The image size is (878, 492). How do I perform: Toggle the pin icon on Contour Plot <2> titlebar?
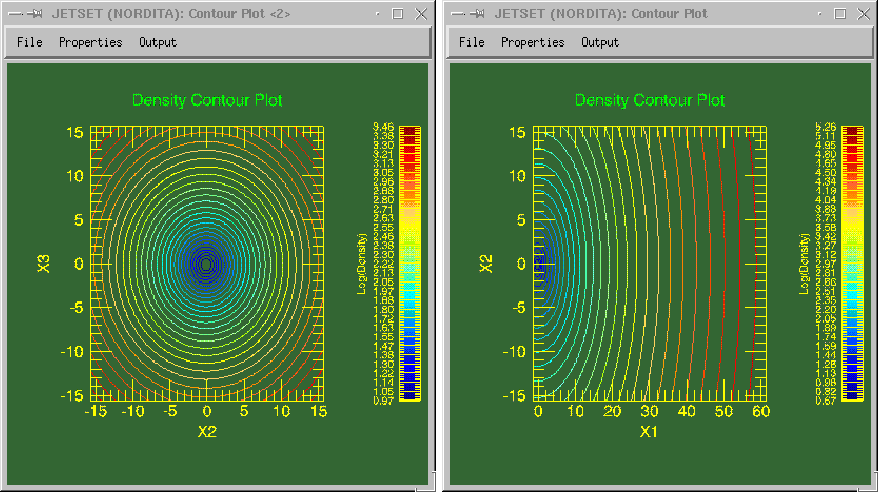35,14
